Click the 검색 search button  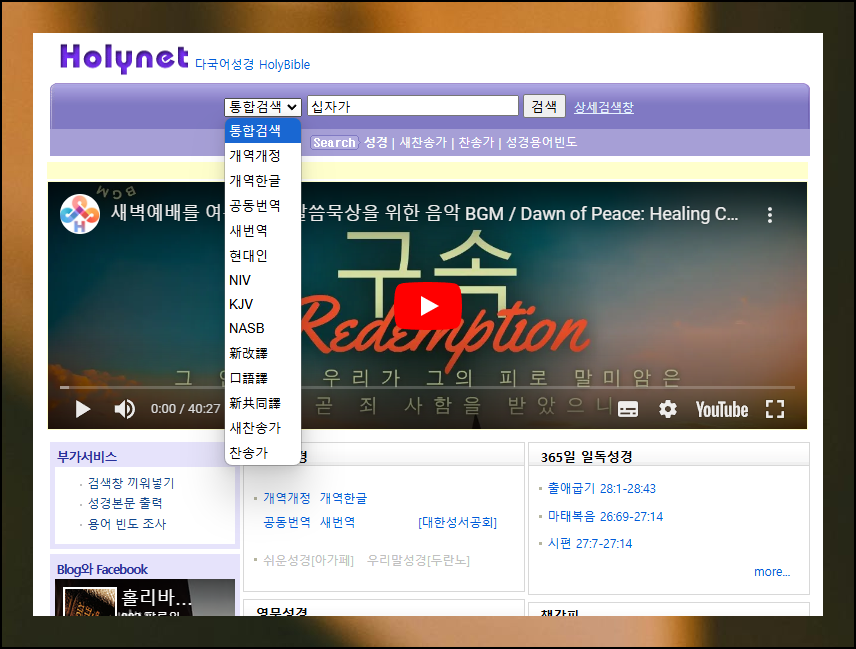pos(544,106)
